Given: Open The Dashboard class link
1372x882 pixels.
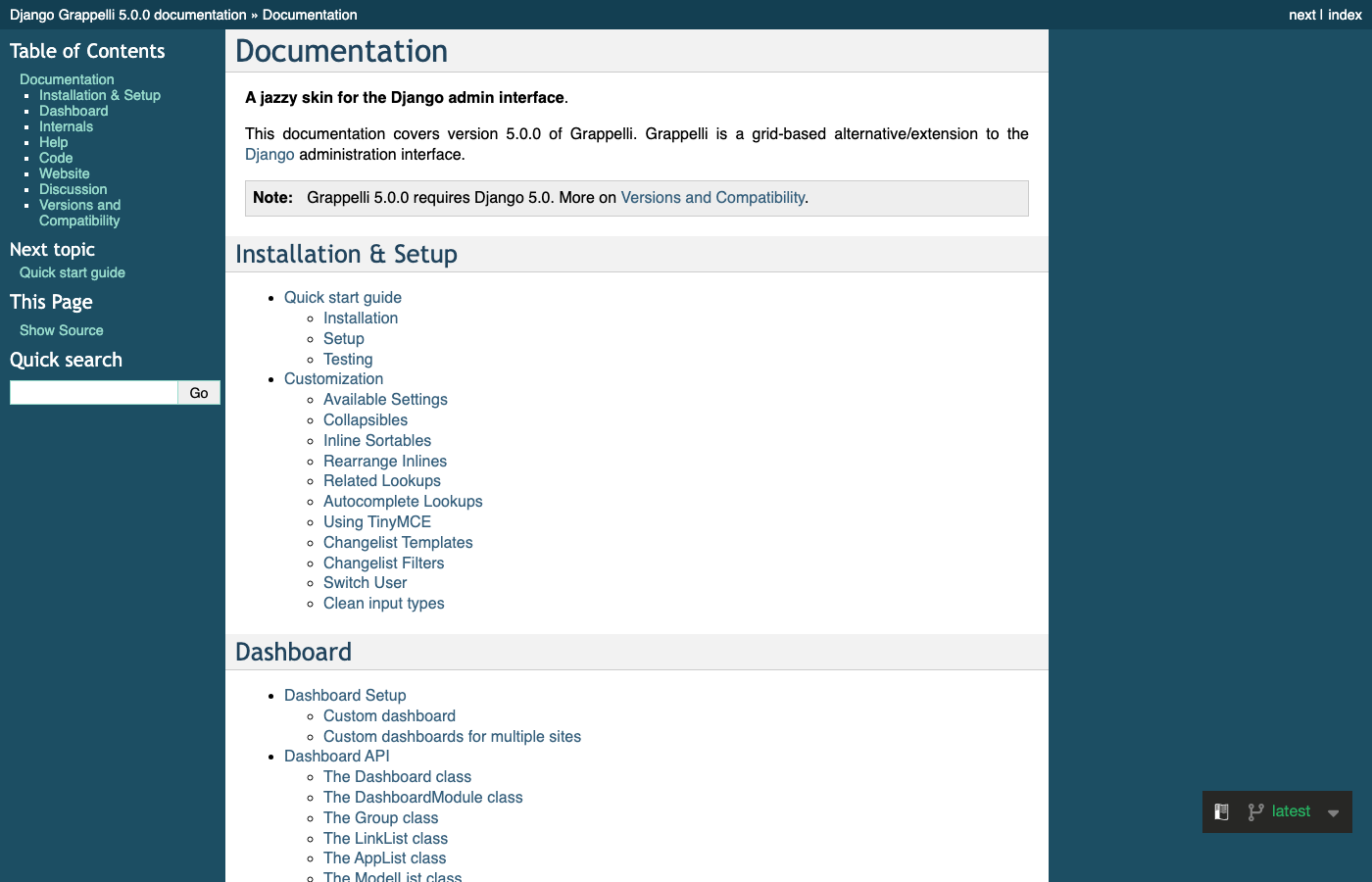Looking at the screenshot, I should pos(397,777).
